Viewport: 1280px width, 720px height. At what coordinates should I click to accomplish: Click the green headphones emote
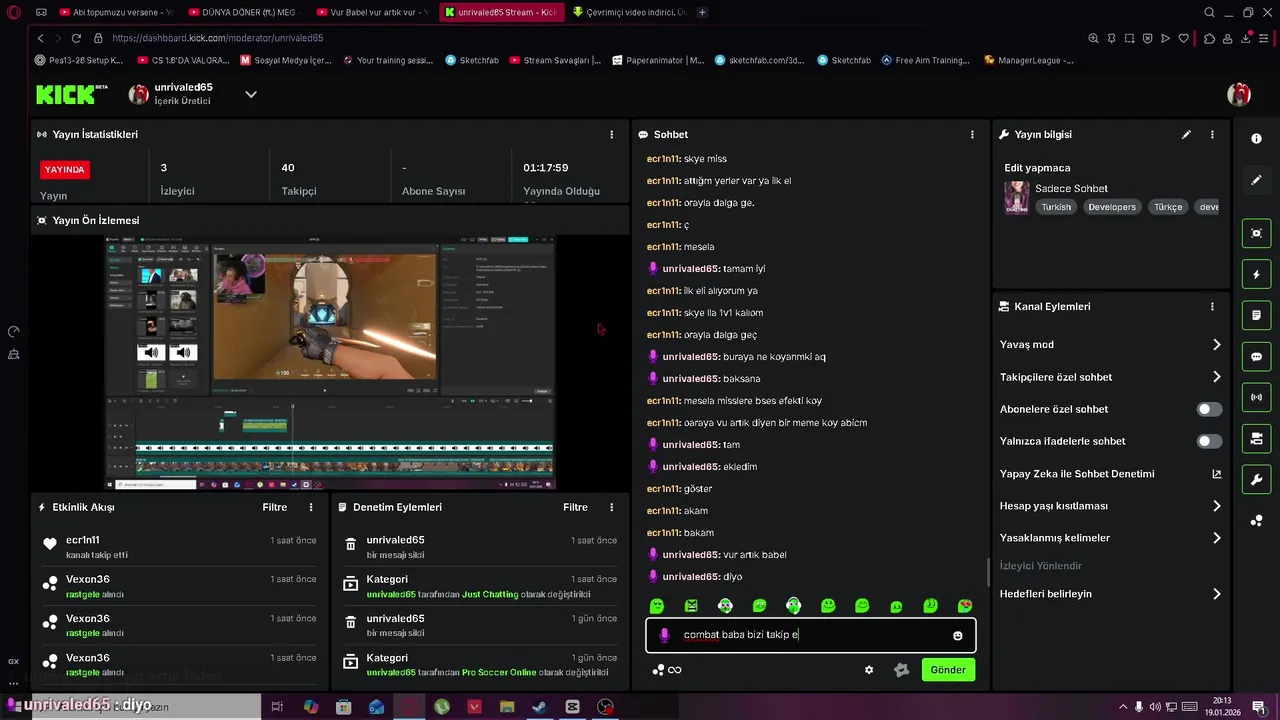coord(793,606)
